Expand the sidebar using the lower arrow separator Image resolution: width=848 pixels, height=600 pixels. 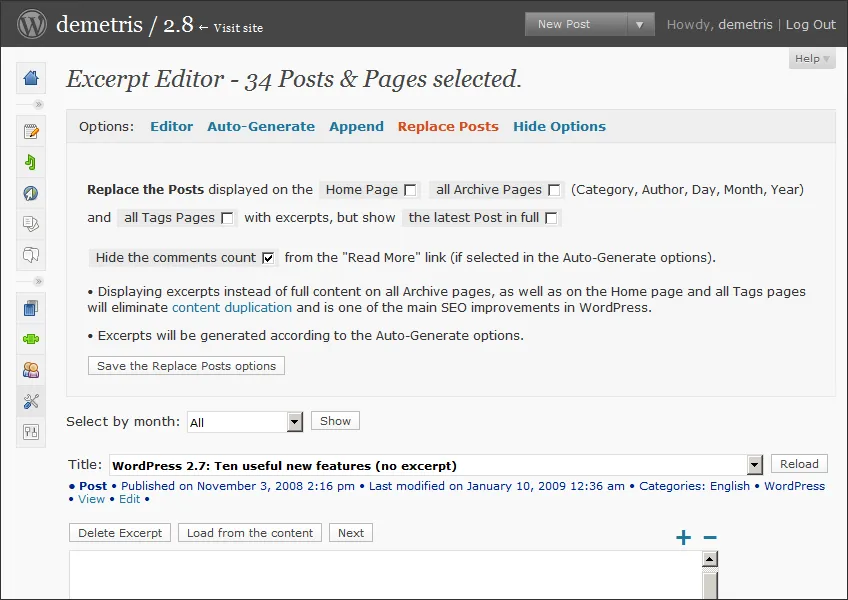coord(38,281)
